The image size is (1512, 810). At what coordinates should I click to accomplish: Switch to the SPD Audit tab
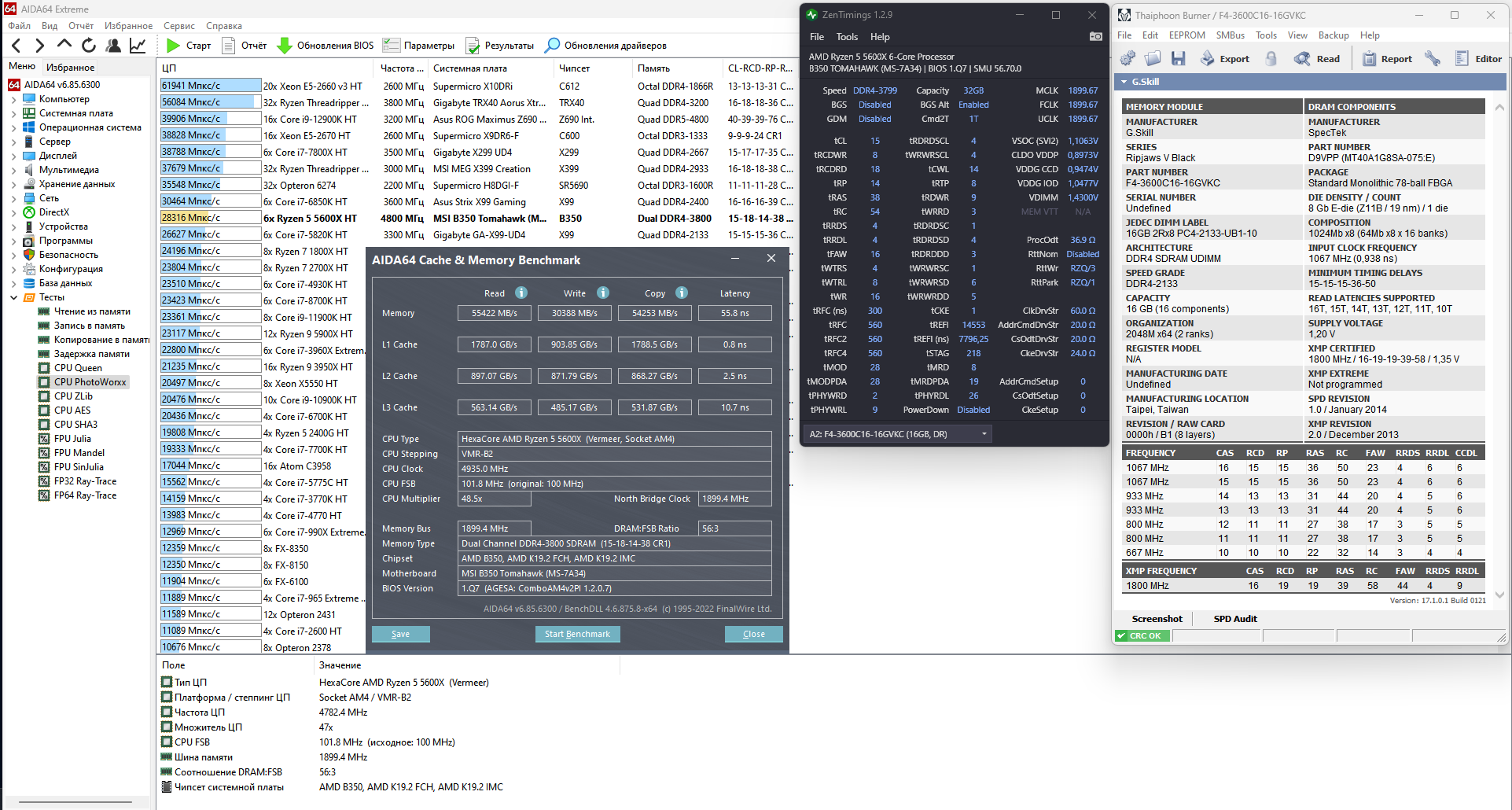point(1235,619)
